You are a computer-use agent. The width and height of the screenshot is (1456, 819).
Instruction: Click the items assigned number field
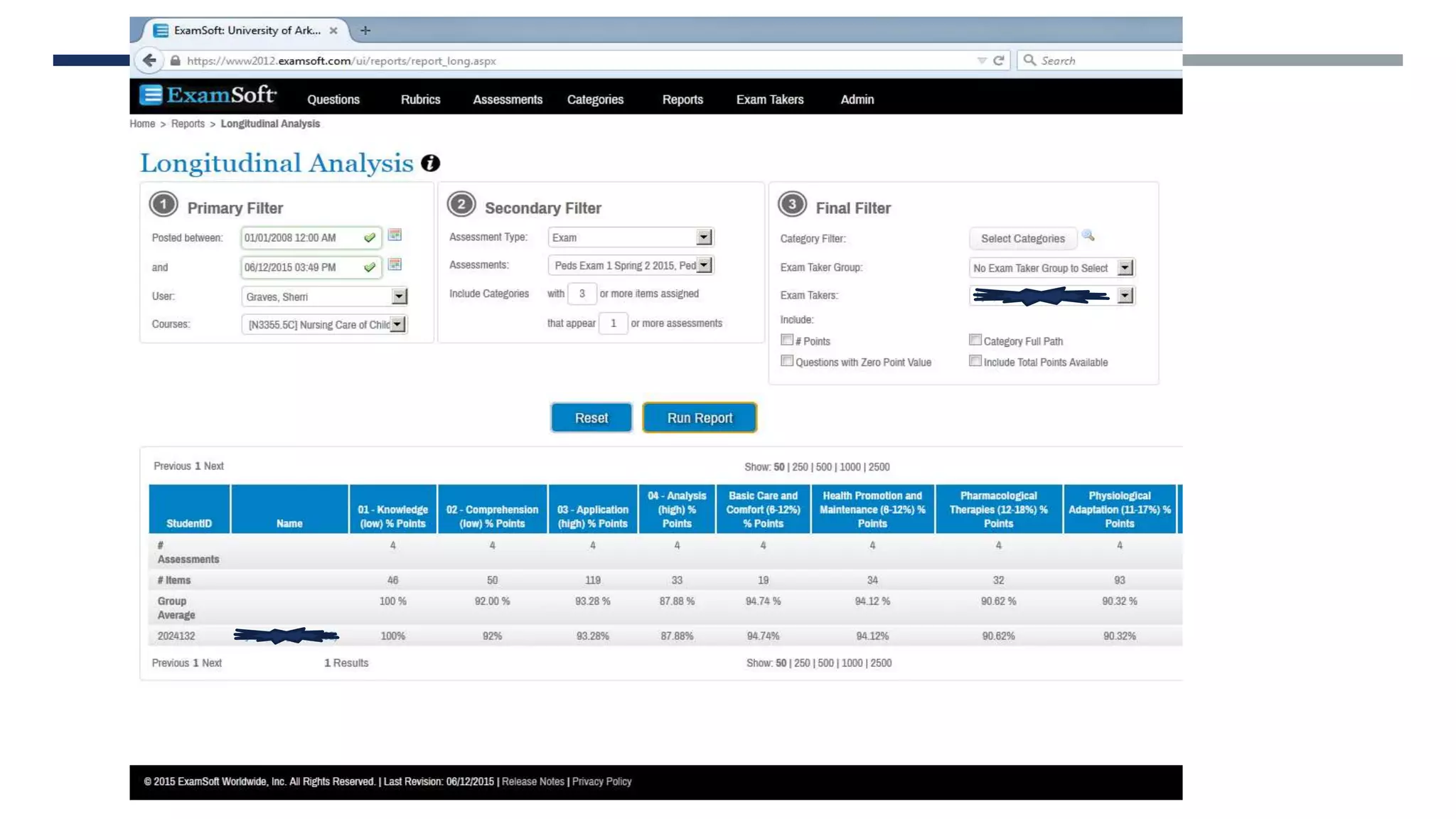tap(582, 294)
